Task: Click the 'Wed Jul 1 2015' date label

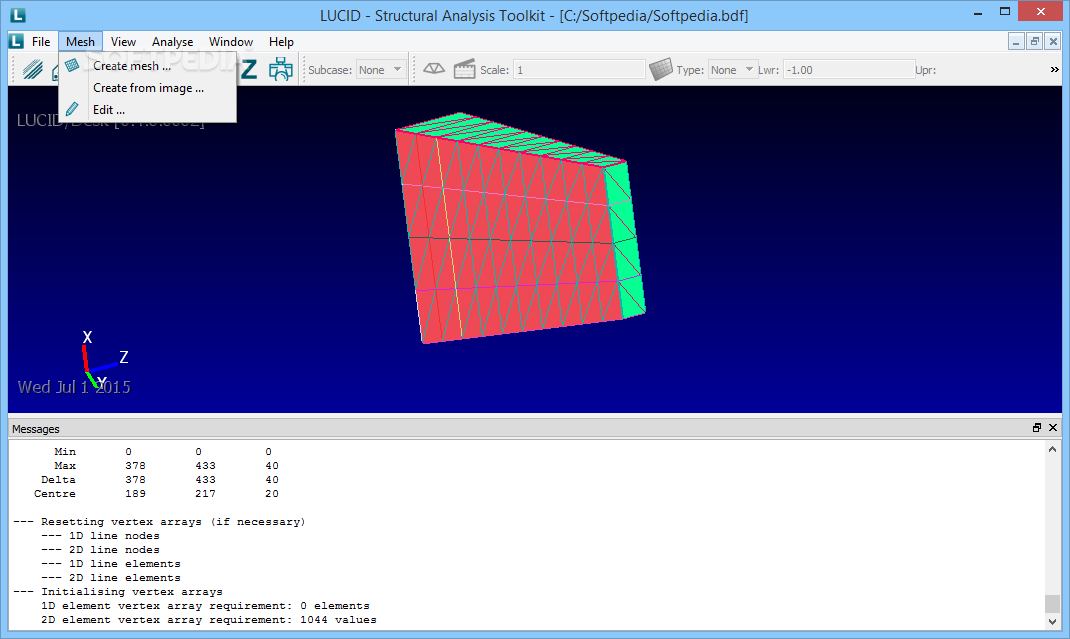Action: pos(74,387)
